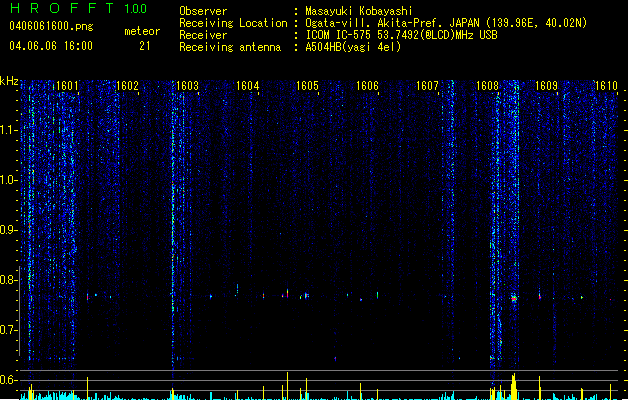Screen dimensions: 629x400
Task: Click the 1607 time marker
Action: (x=427, y=86)
